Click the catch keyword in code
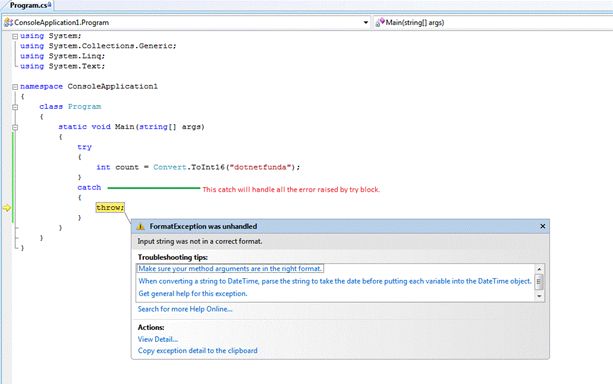This screenshot has height=384, width=613. pos(89,188)
